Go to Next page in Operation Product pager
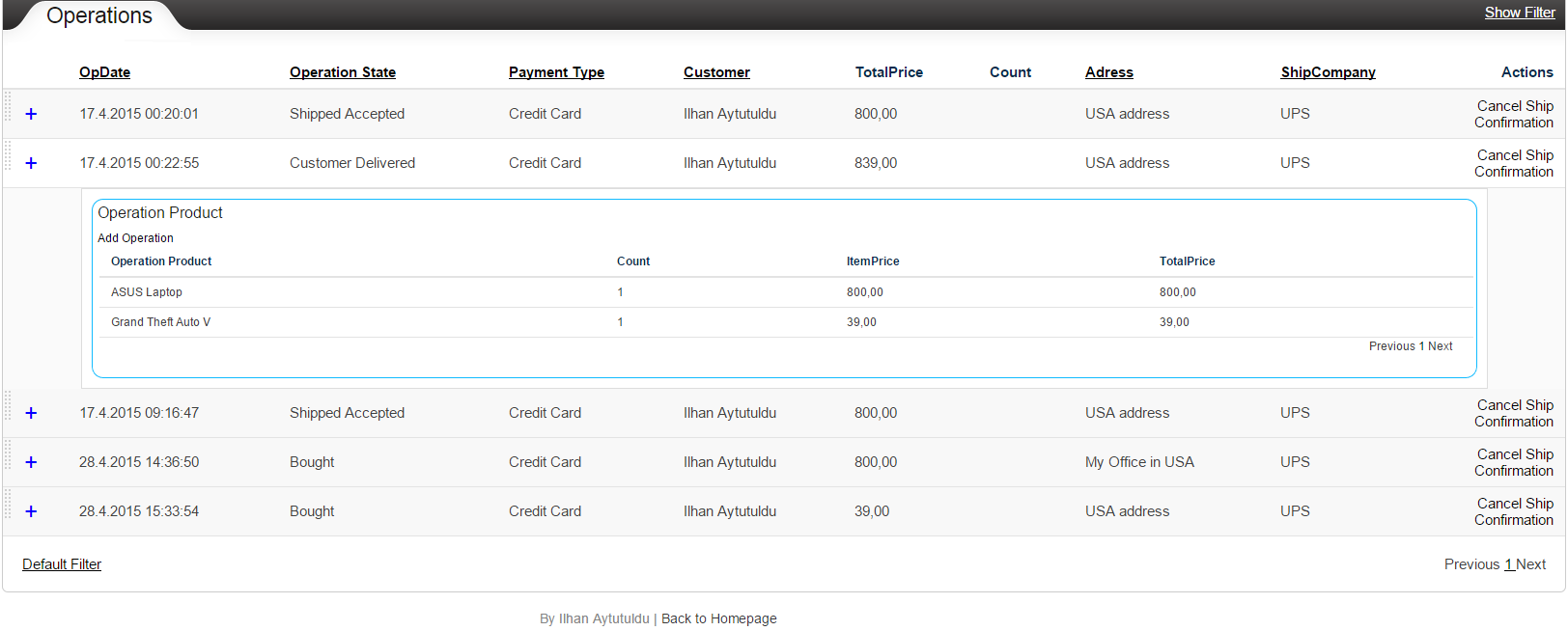Screen dimensions: 1568x631 click(x=1441, y=346)
